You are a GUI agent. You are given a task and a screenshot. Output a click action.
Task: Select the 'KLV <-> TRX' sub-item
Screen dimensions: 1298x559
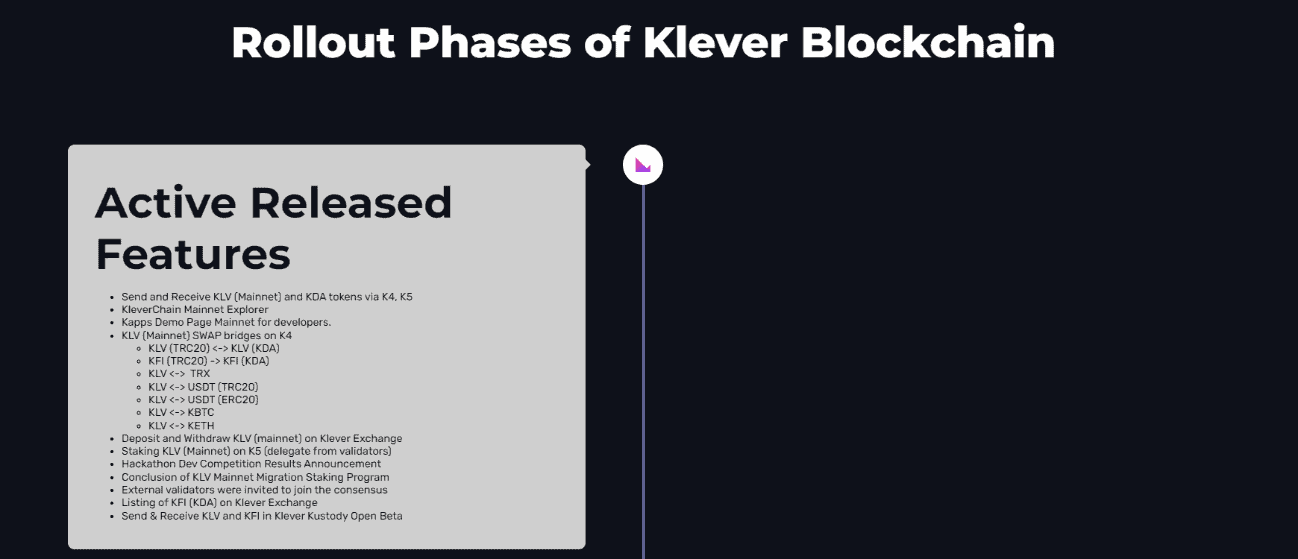[179, 374]
